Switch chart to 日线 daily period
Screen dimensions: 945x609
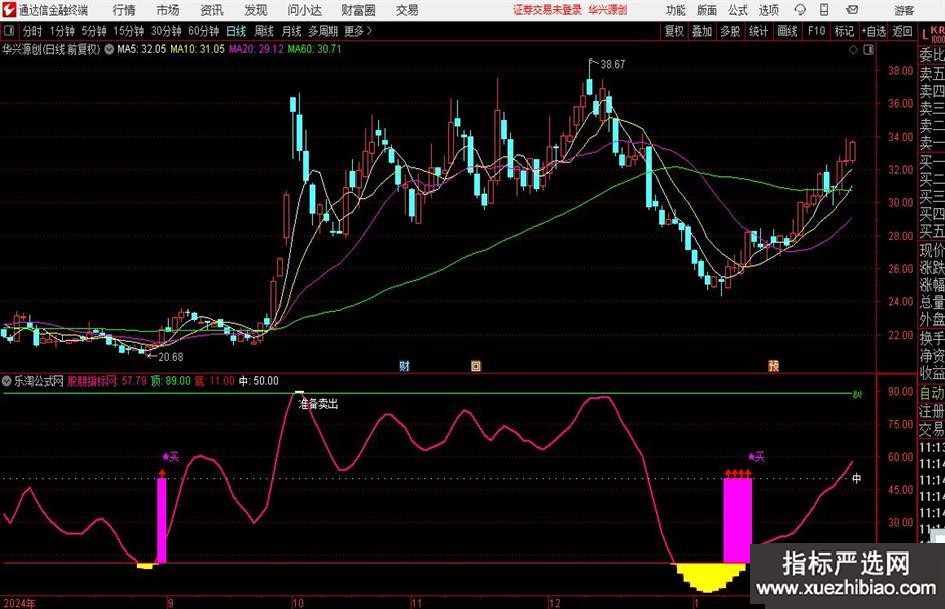click(236, 31)
